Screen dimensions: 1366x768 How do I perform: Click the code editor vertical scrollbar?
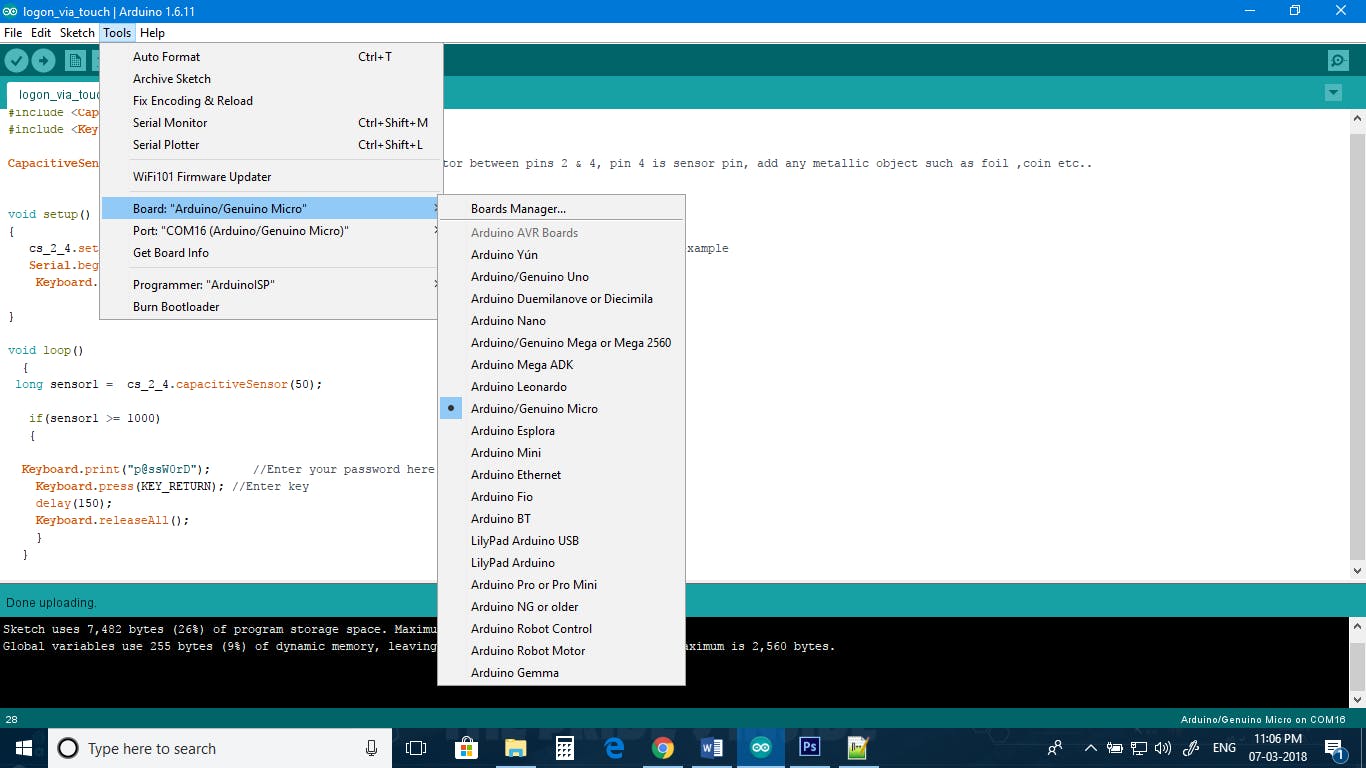coord(1357,345)
